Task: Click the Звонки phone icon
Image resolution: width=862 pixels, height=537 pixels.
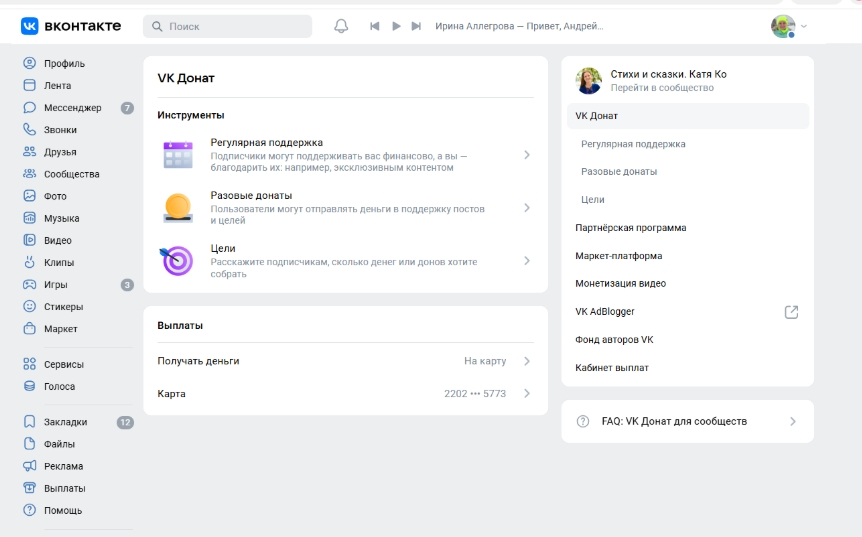Action: tap(29, 130)
